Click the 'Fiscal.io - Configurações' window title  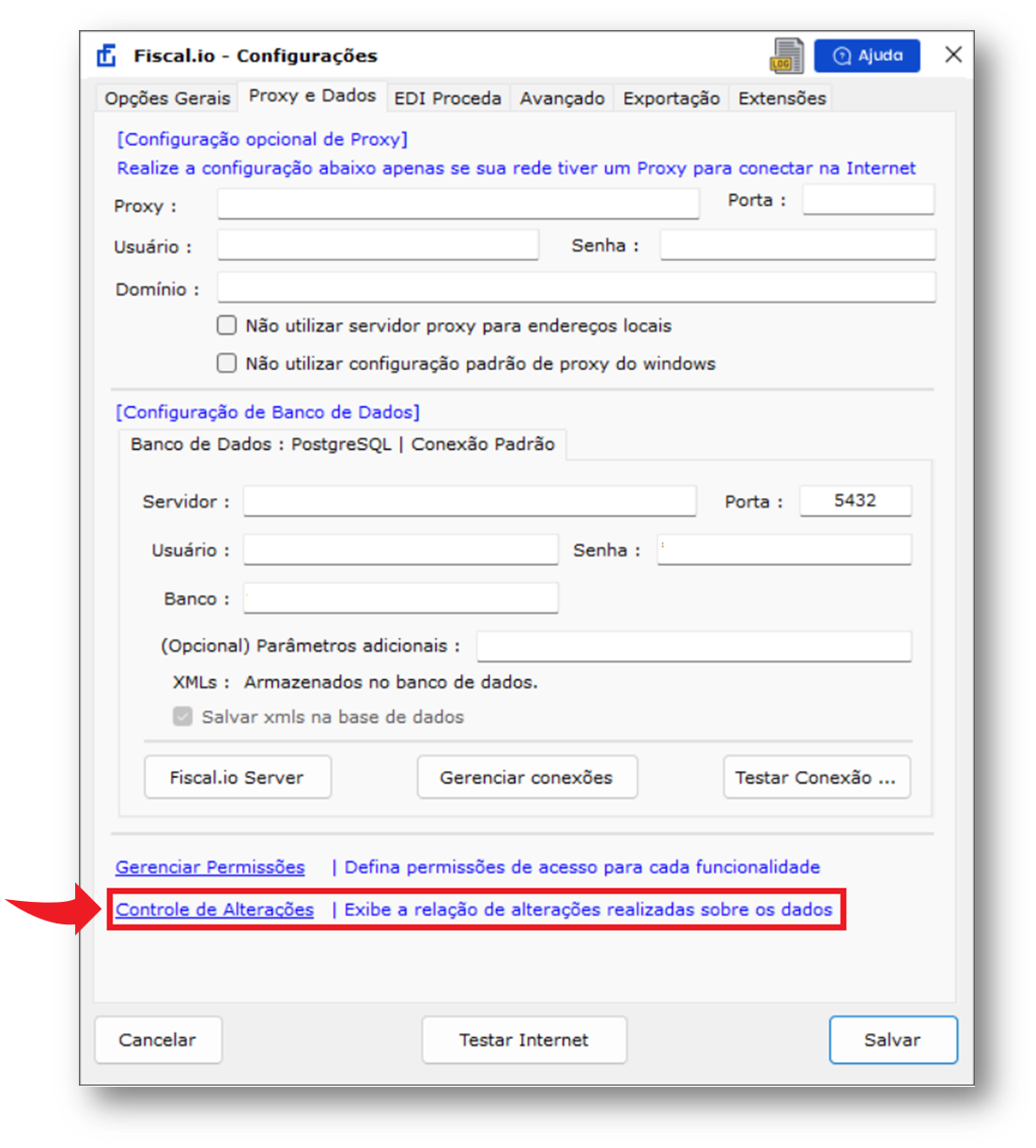click(255, 55)
